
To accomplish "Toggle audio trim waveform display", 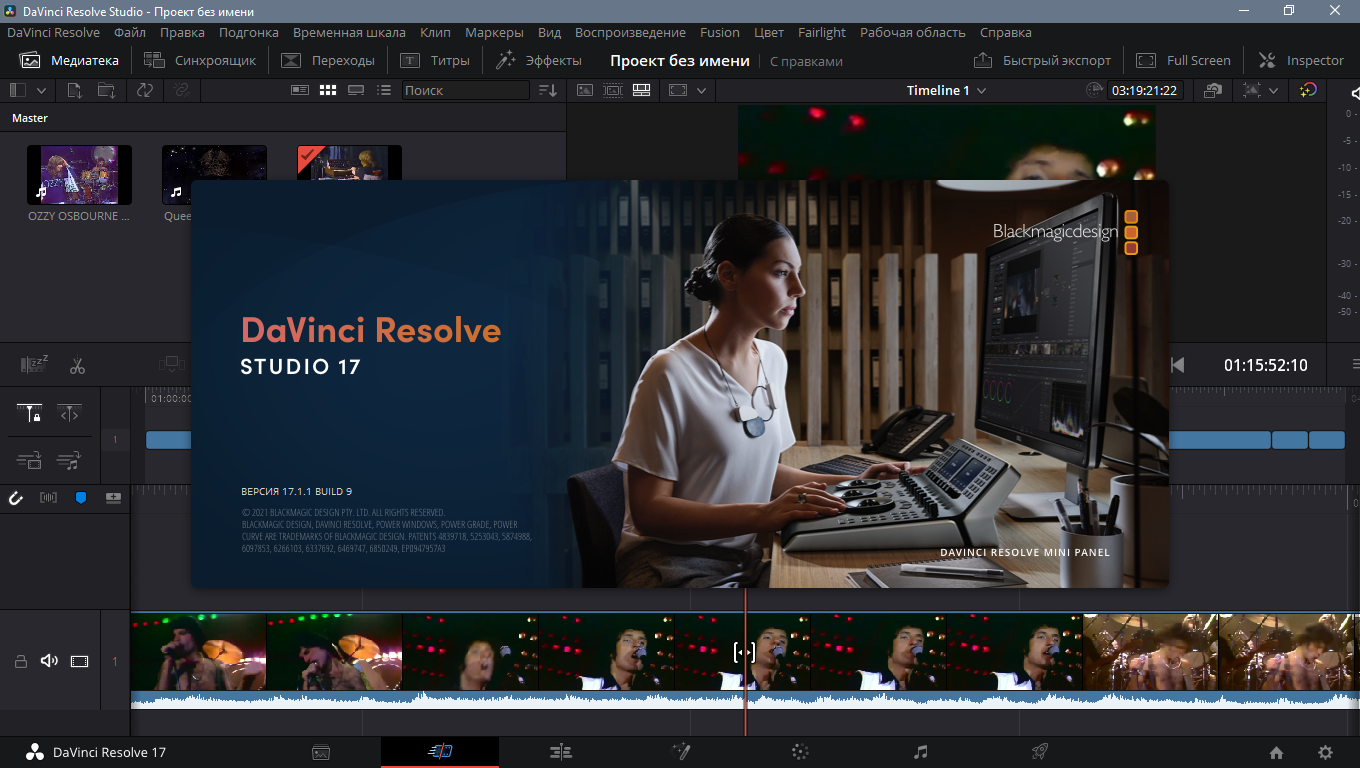I will pyautogui.click(x=48, y=497).
